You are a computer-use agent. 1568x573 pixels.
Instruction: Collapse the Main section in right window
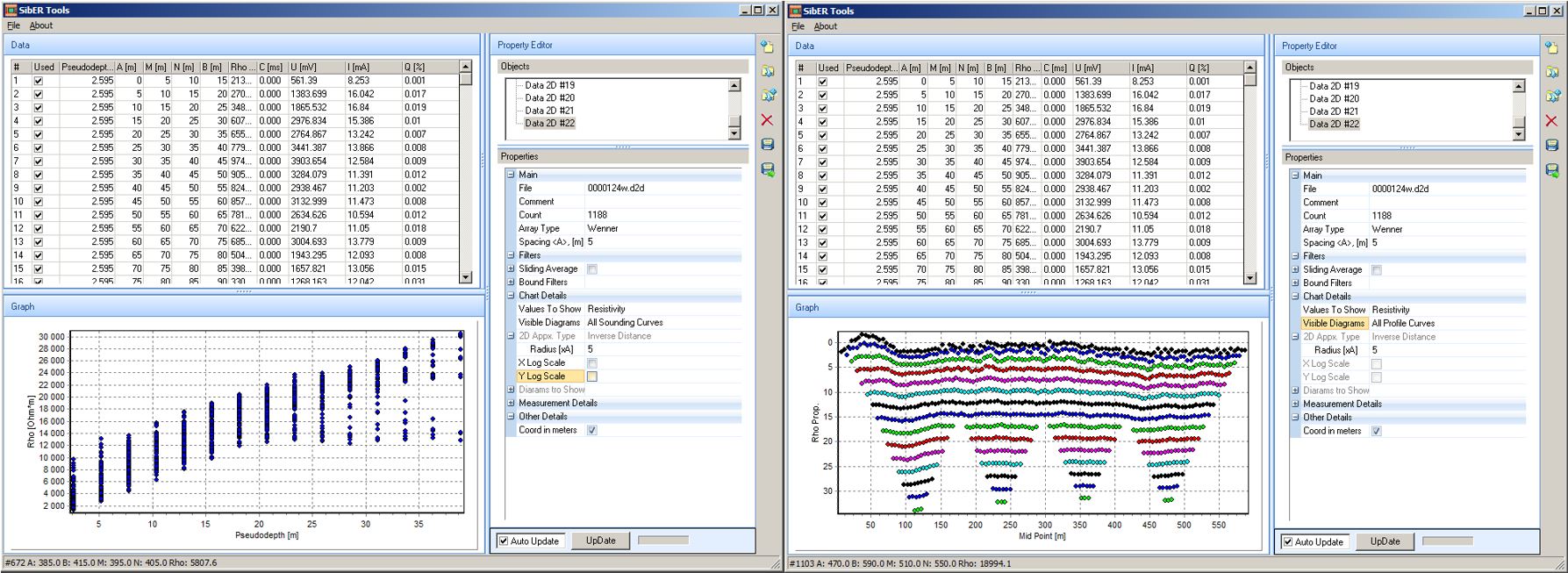click(x=1295, y=175)
